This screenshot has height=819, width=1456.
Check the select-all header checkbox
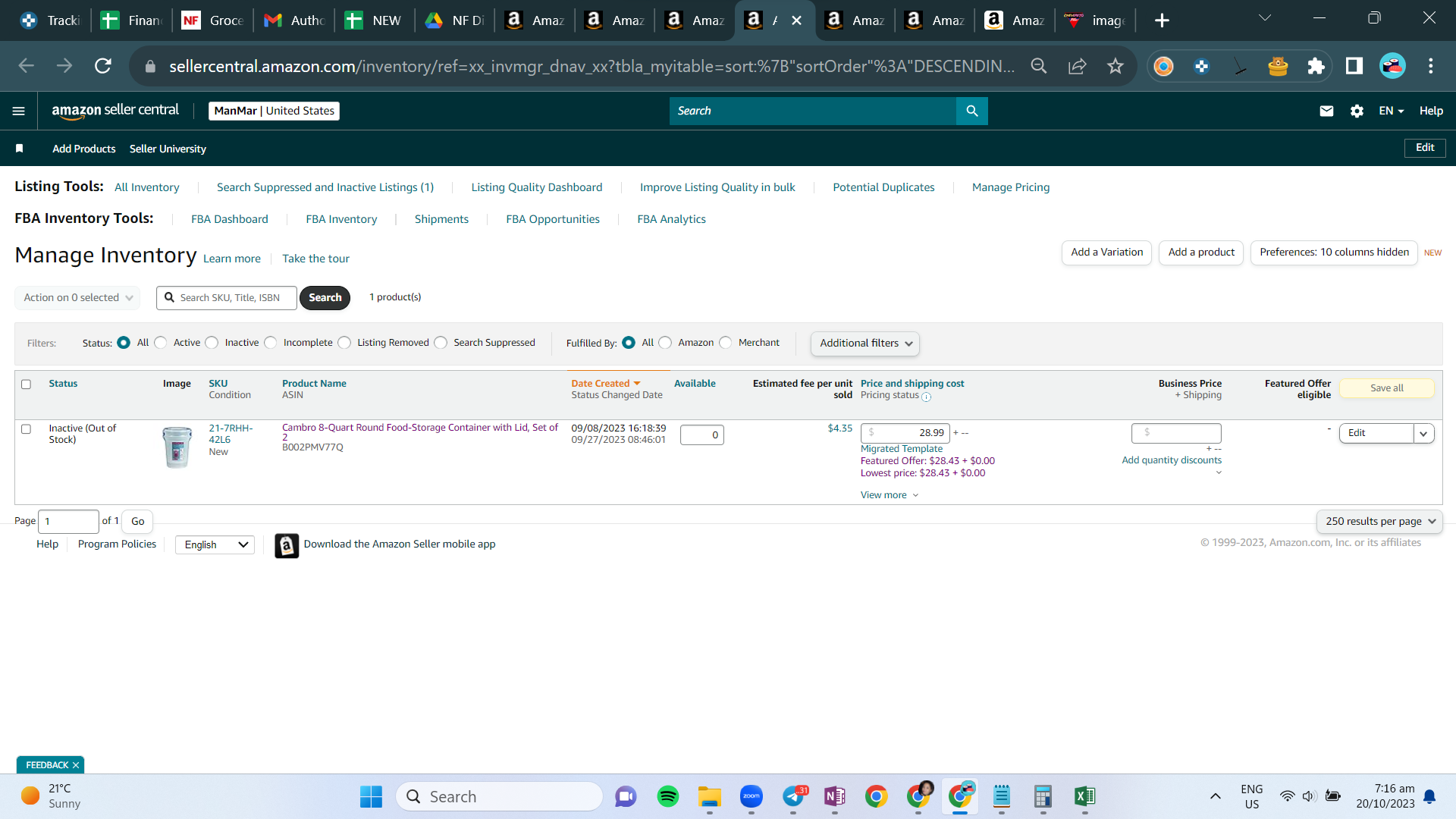tap(26, 384)
